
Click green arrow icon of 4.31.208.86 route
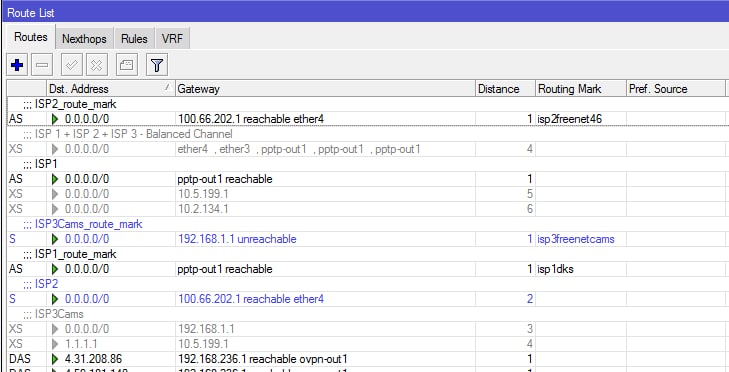pyautogui.click(x=55, y=359)
